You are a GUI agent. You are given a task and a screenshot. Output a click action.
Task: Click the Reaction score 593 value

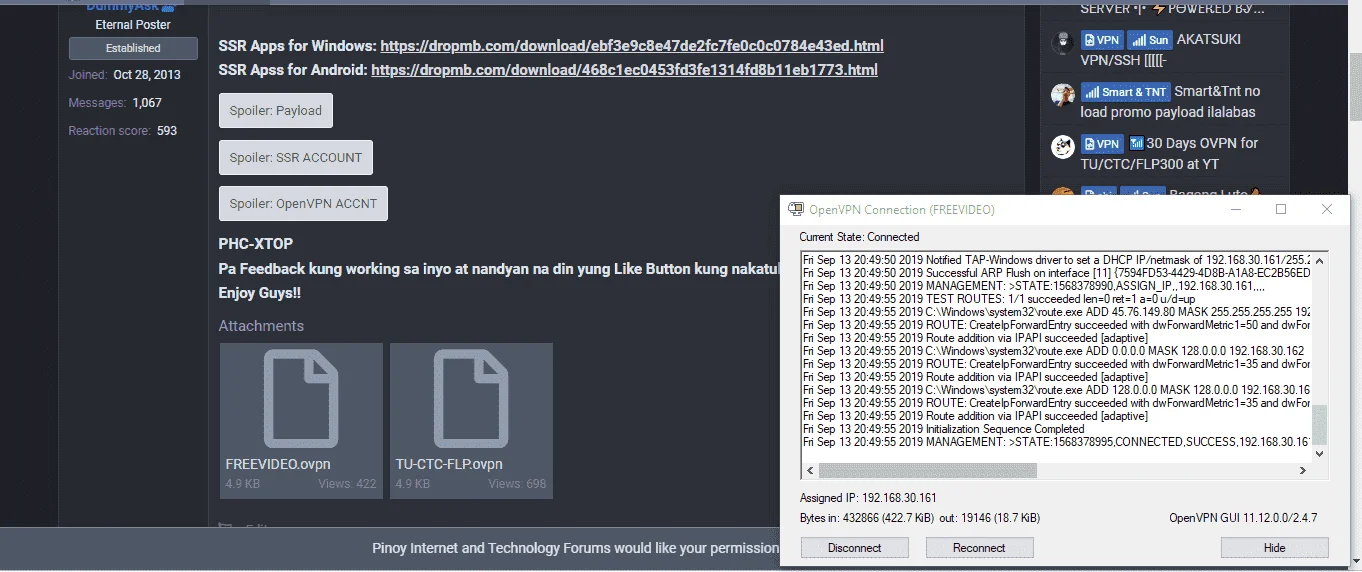[x=123, y=131]
